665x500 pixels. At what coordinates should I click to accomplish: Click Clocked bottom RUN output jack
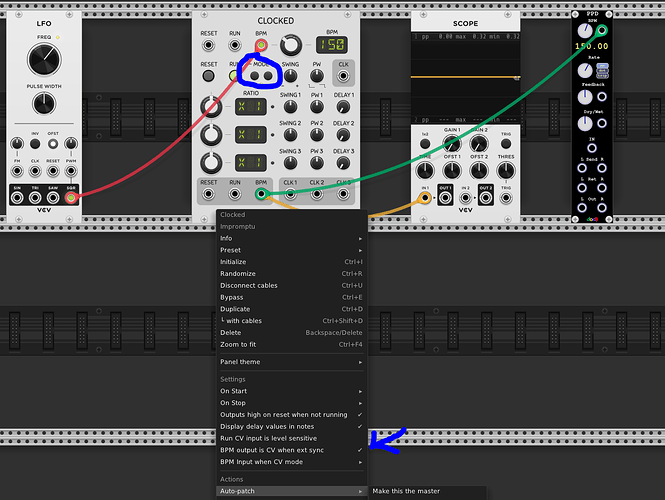tap(235, 194)
